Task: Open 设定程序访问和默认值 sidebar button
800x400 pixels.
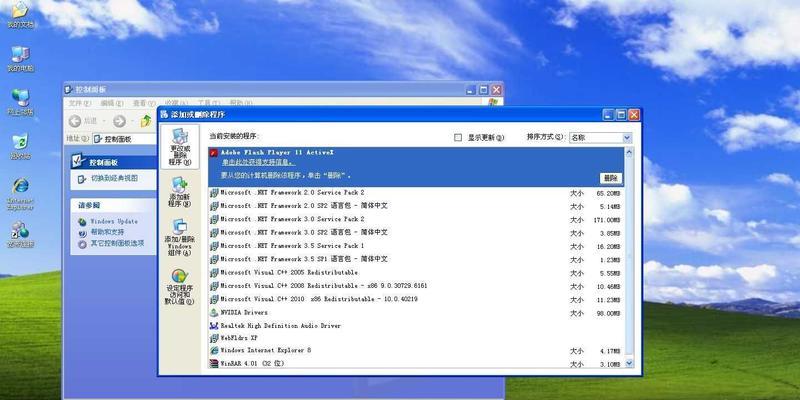Action: [180, 287]
